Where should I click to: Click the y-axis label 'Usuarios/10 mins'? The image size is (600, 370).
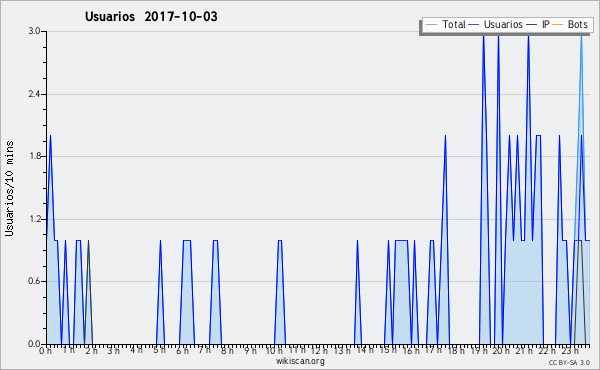click(9, 189)
